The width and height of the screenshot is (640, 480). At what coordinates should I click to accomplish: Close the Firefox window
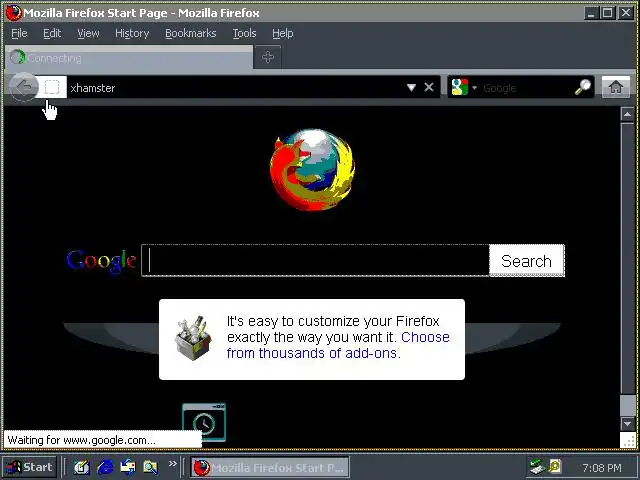pos(626,13)
